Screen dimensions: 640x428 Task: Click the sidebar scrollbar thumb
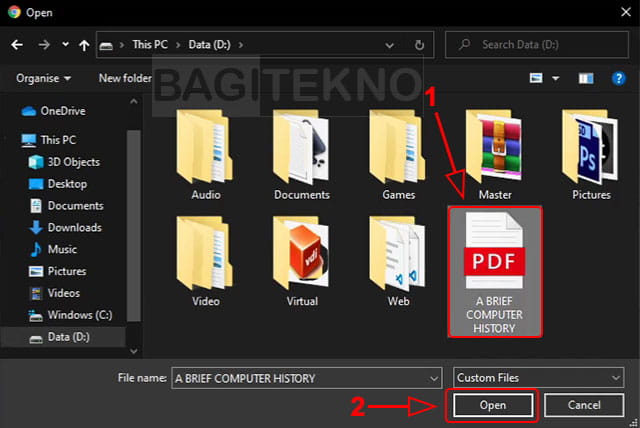coord(133,226)
